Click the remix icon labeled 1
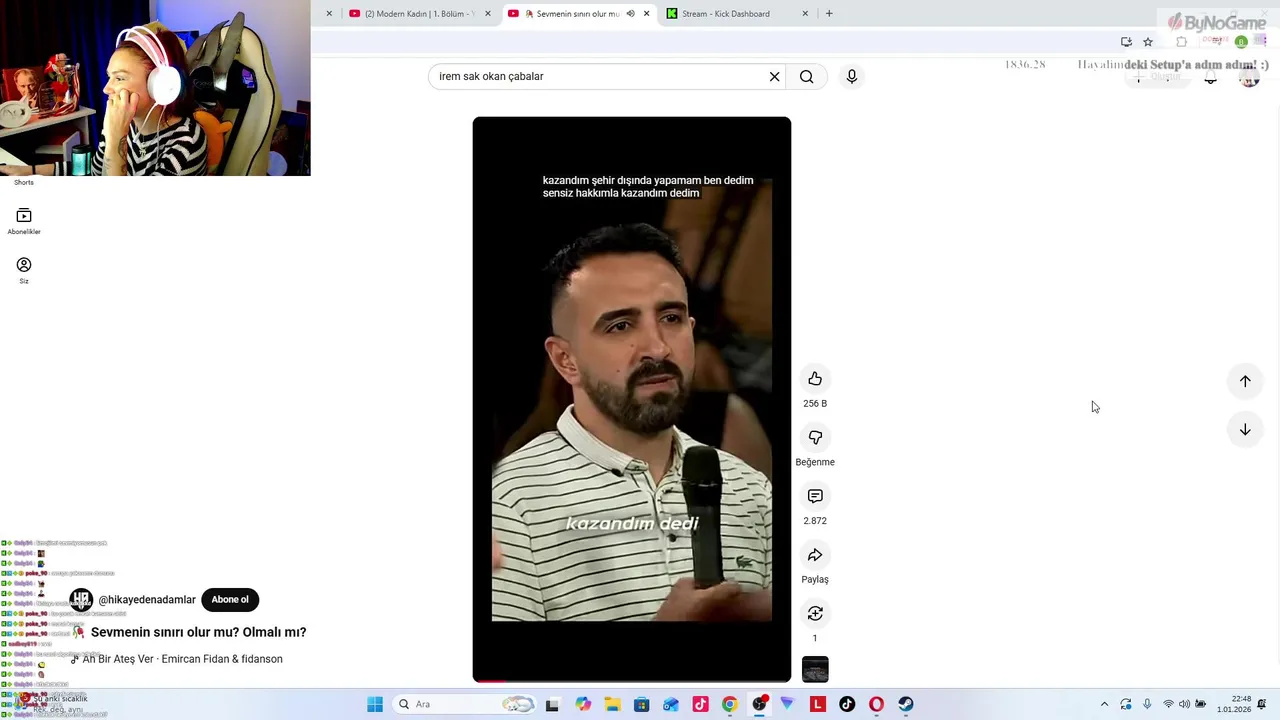This screenshot has height=720, width=1280. [x=815, y=613]
